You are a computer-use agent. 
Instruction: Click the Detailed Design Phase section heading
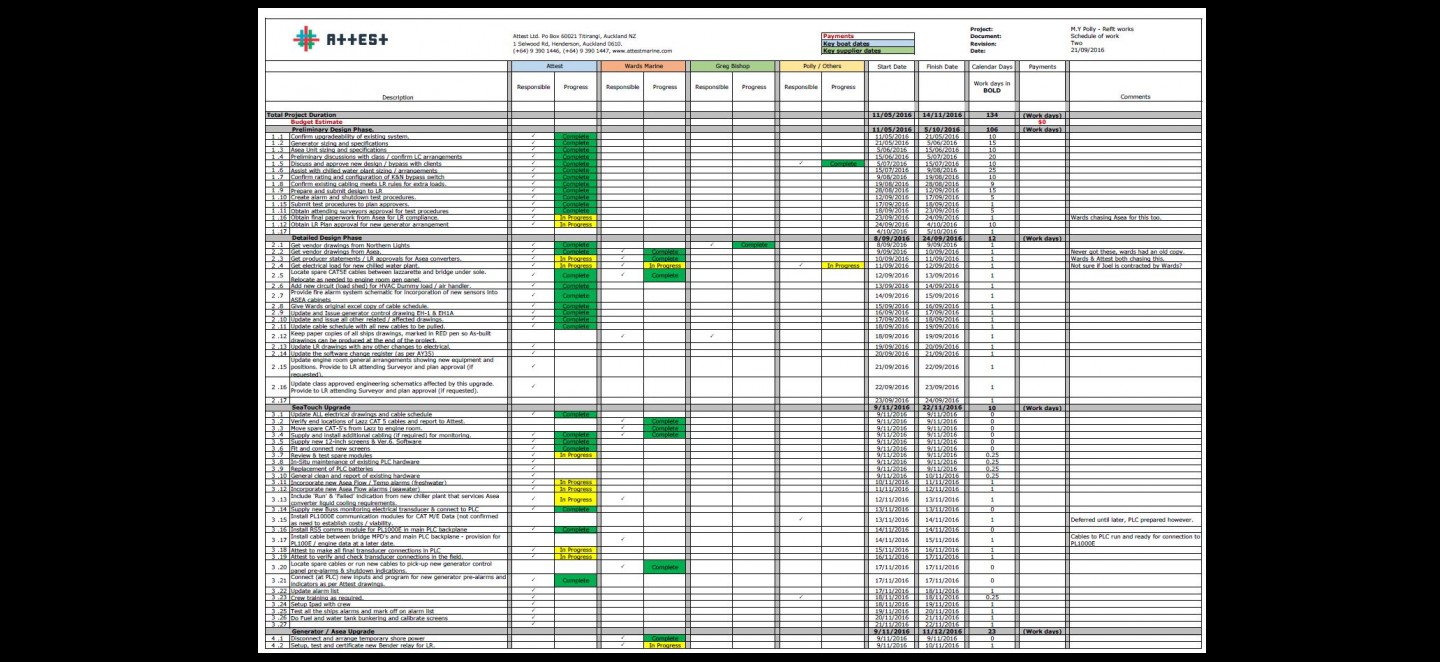click(329, 238)
